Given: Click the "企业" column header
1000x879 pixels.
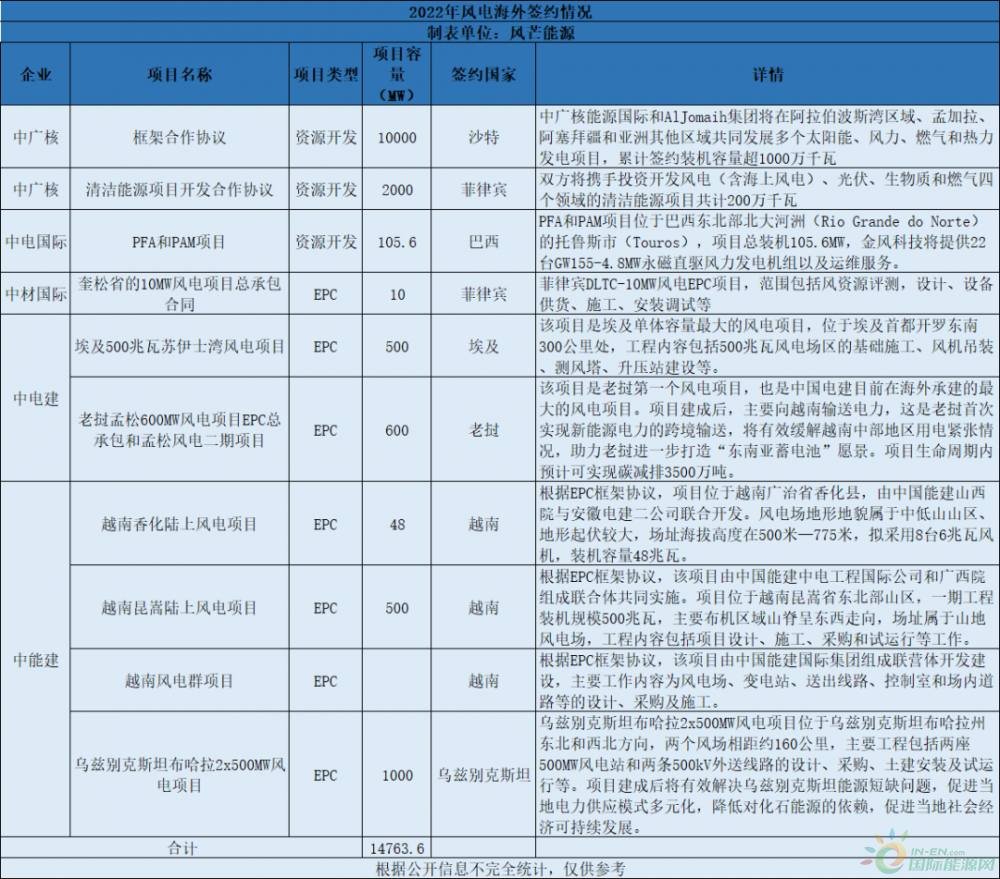Looking at the screenshot, I should pyautogui.click(x=36, y=75).
